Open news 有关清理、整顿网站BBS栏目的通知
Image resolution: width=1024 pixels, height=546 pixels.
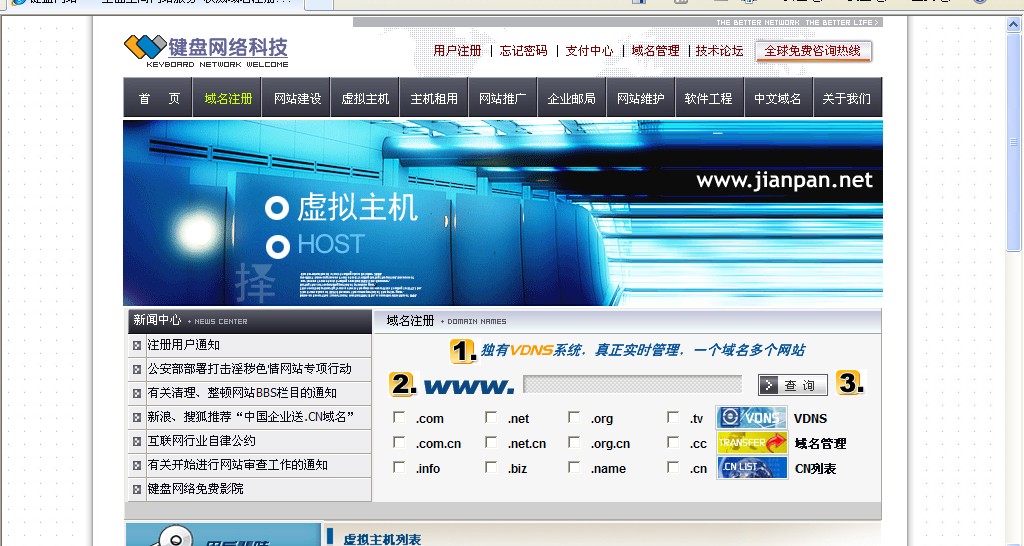pyautogui.click(x=242, y=393)
